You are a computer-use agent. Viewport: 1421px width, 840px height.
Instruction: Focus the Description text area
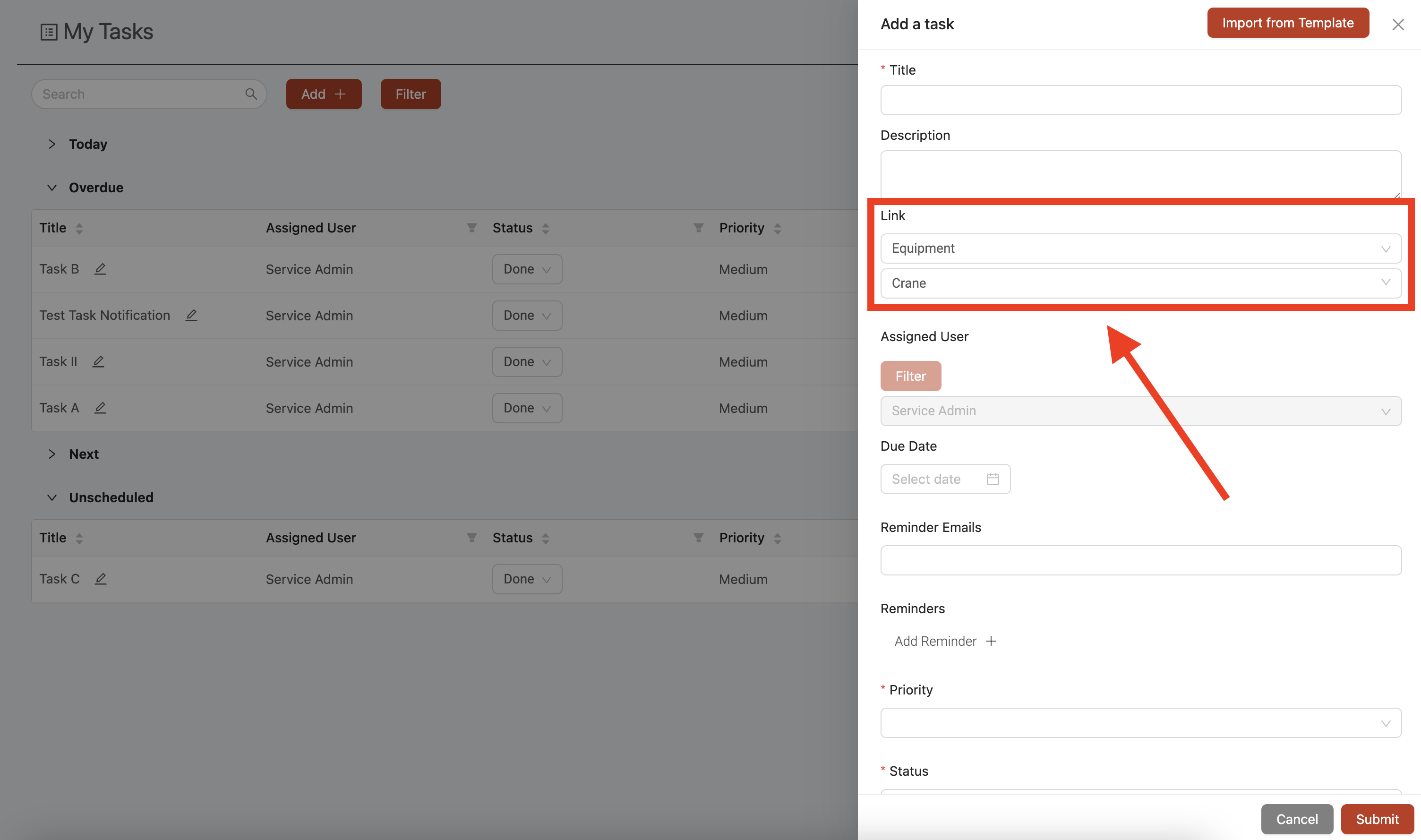(1141, 174)
